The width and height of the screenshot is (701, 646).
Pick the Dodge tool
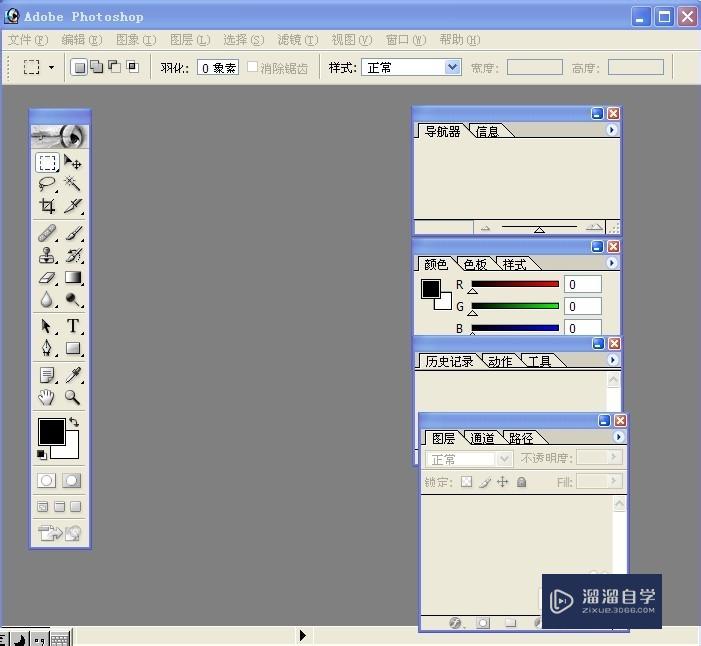(x=72, y=299)
